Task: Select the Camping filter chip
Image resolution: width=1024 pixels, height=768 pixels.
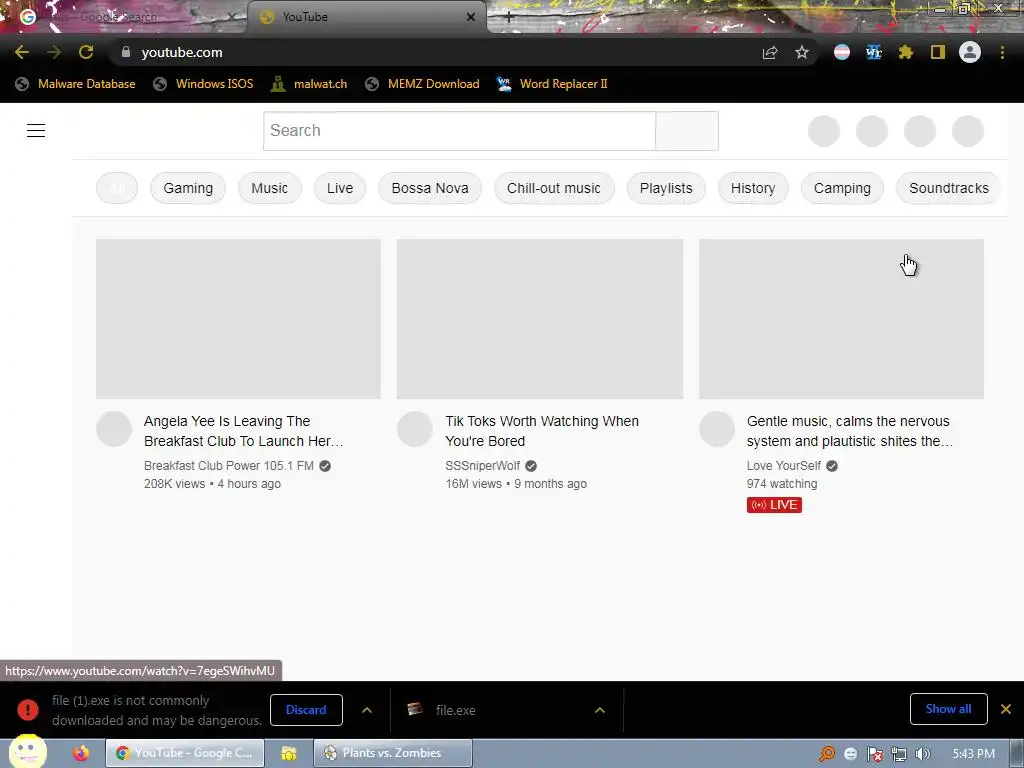Action: coord(842,188)
